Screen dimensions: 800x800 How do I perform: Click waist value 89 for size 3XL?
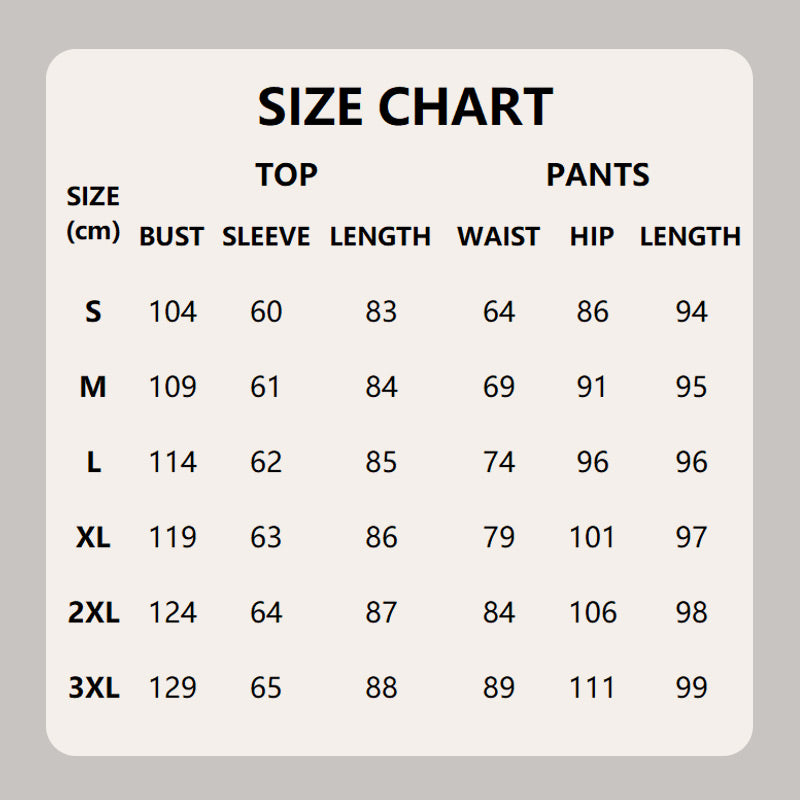[498, 687]
